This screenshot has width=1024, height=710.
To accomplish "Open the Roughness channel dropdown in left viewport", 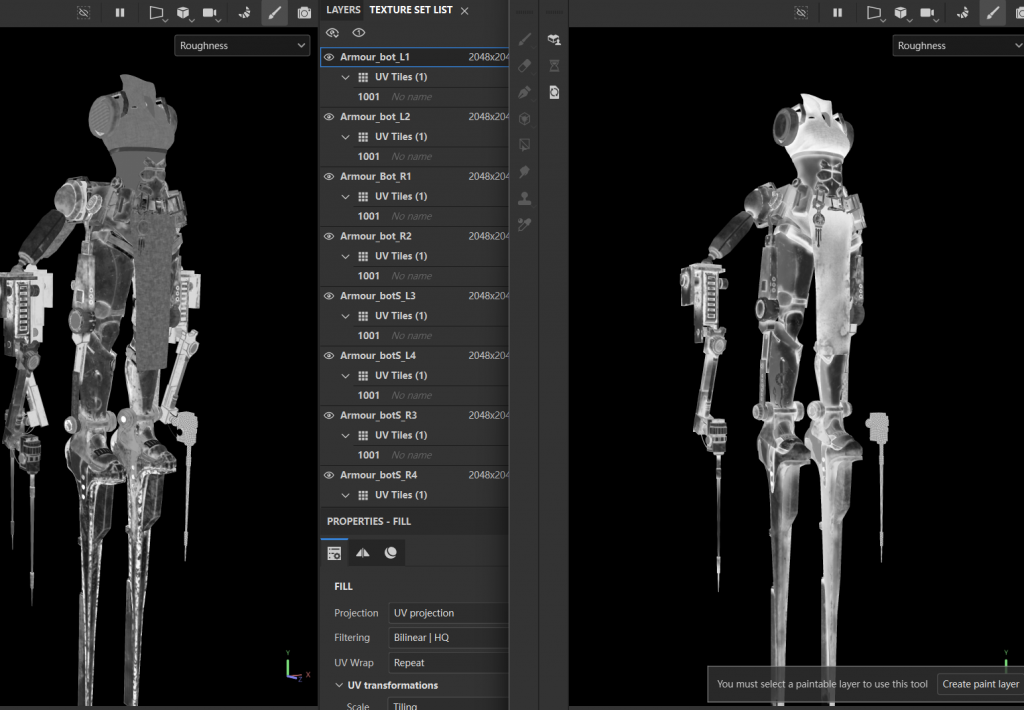I will click(x=243, y=46).
